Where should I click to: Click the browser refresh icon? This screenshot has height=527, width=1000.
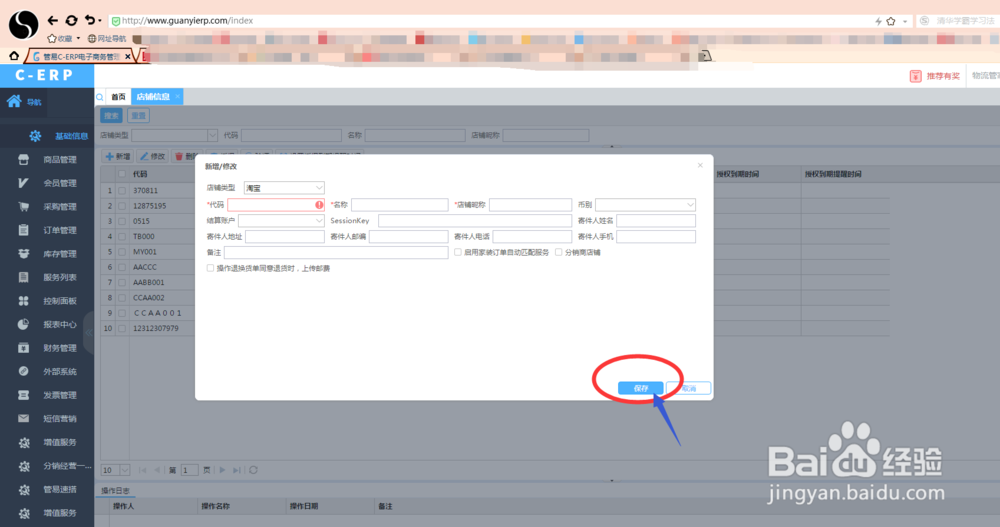click(x=71, y=20)
